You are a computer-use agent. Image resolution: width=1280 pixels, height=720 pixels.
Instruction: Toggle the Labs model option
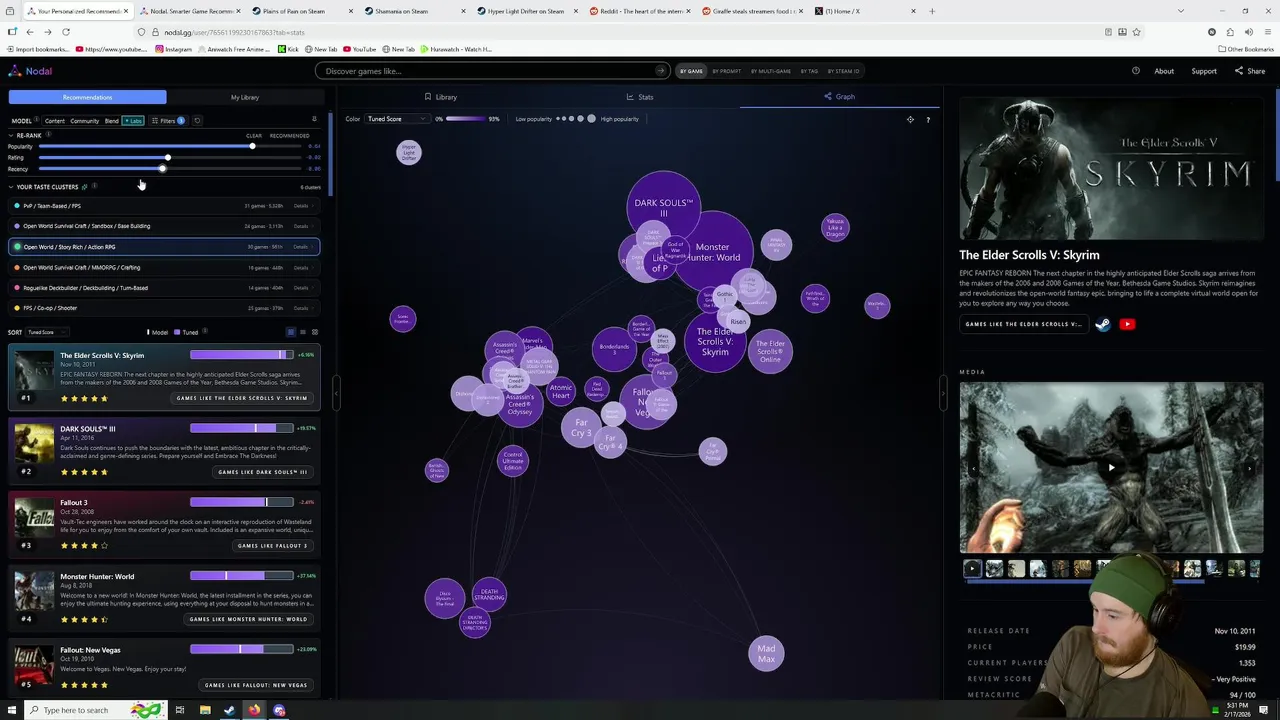pyautogui.click(x=133, y=121)
